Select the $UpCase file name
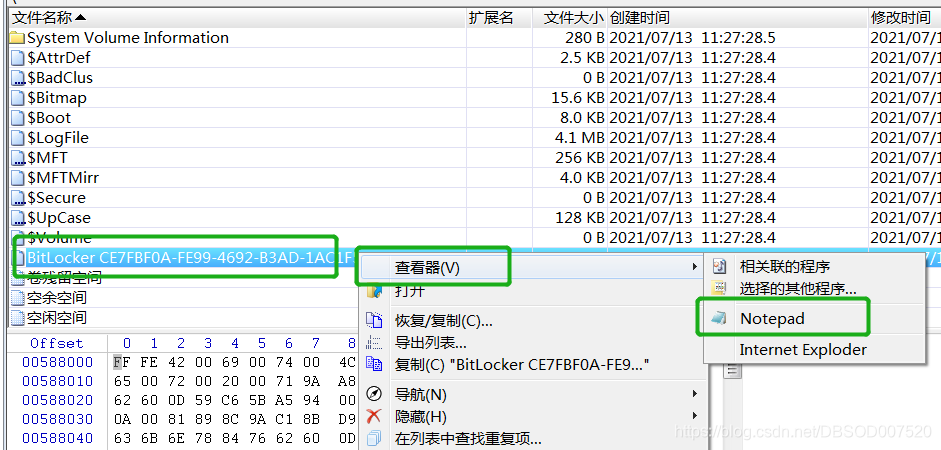The height and width of the screenshot is (450, 941). click(x=59, y=218)
